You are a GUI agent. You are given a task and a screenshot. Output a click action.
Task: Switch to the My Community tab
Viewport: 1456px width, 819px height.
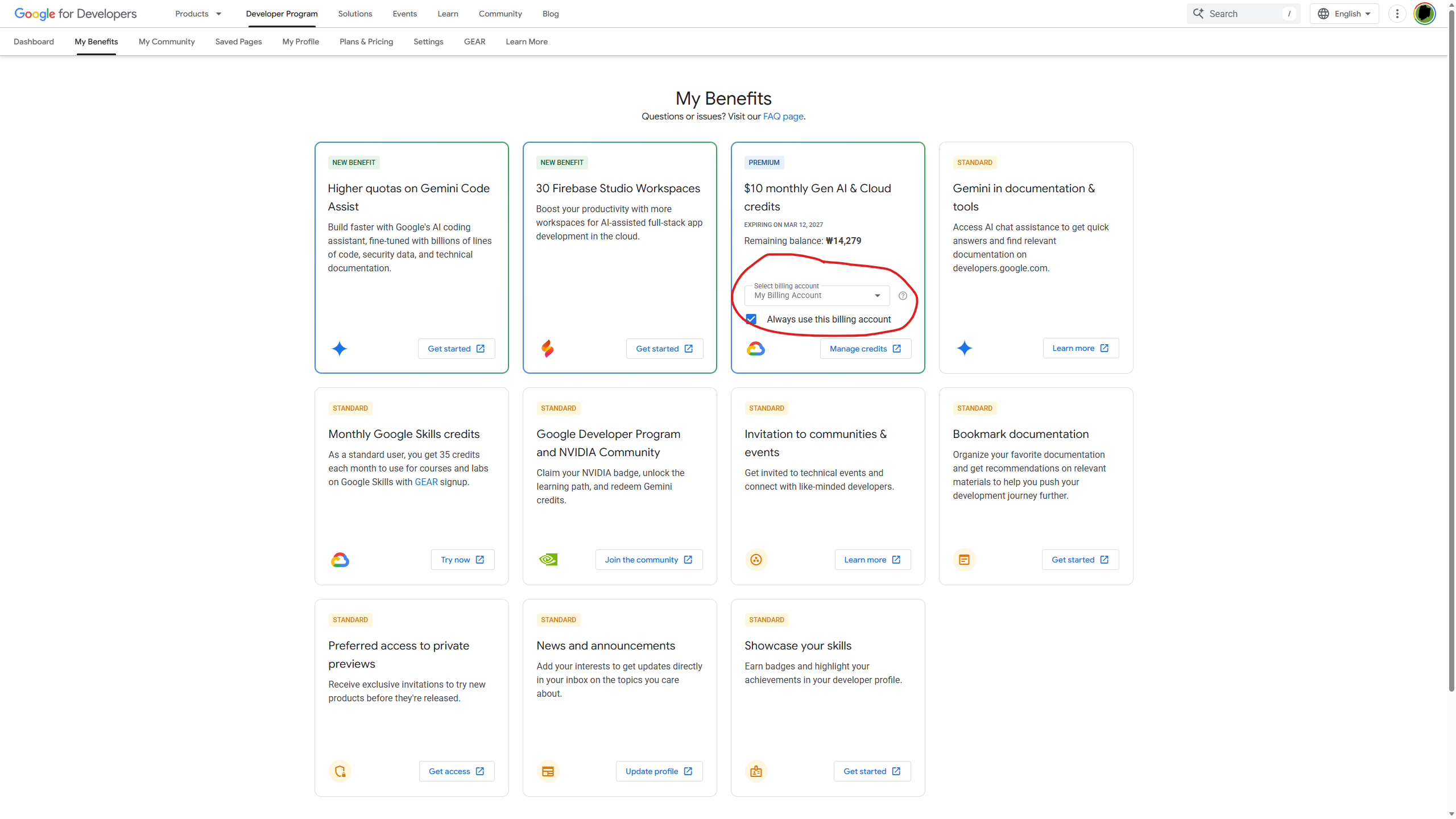coord(167,42)
